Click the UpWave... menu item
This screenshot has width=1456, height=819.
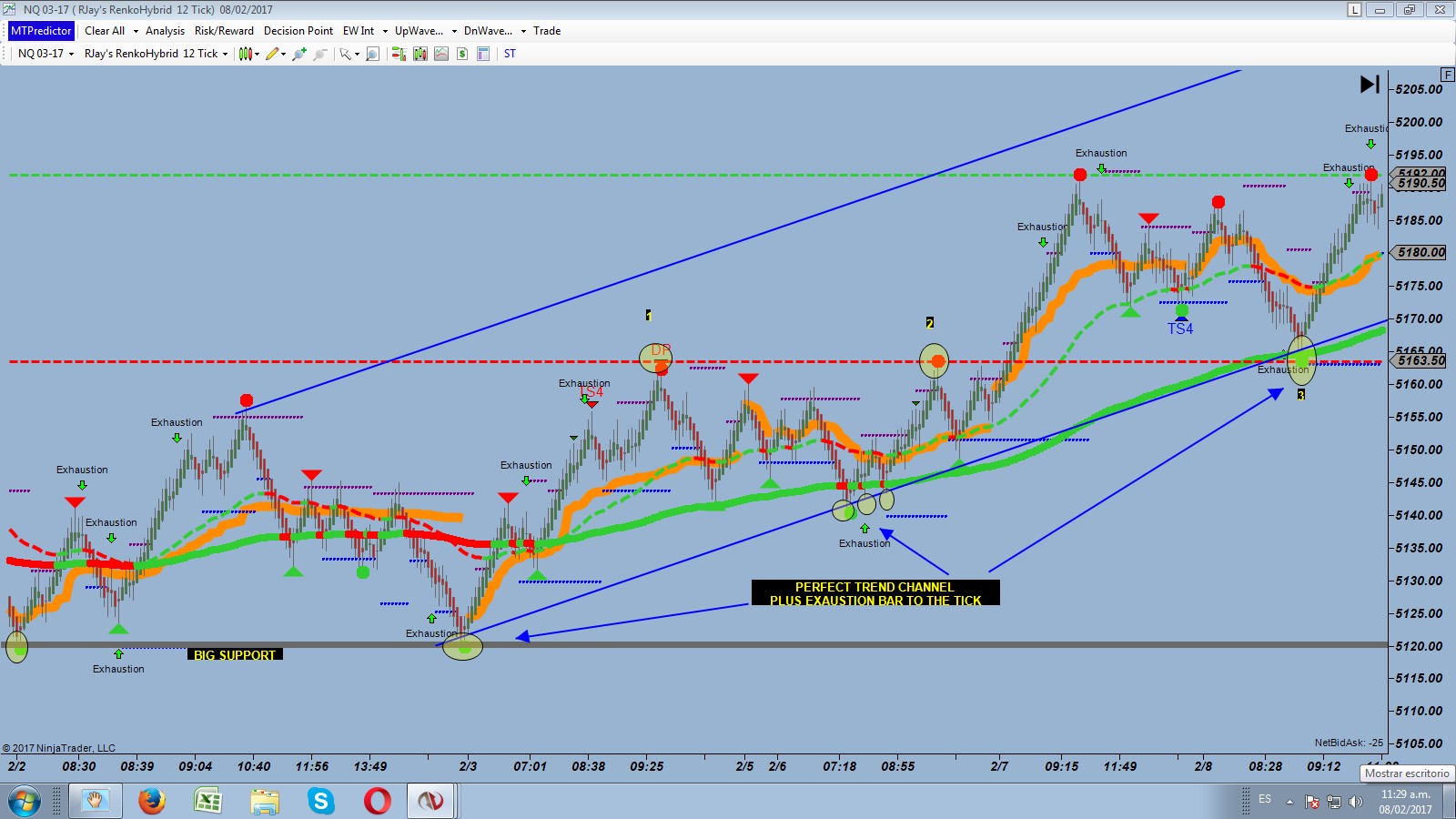point(419,31)
